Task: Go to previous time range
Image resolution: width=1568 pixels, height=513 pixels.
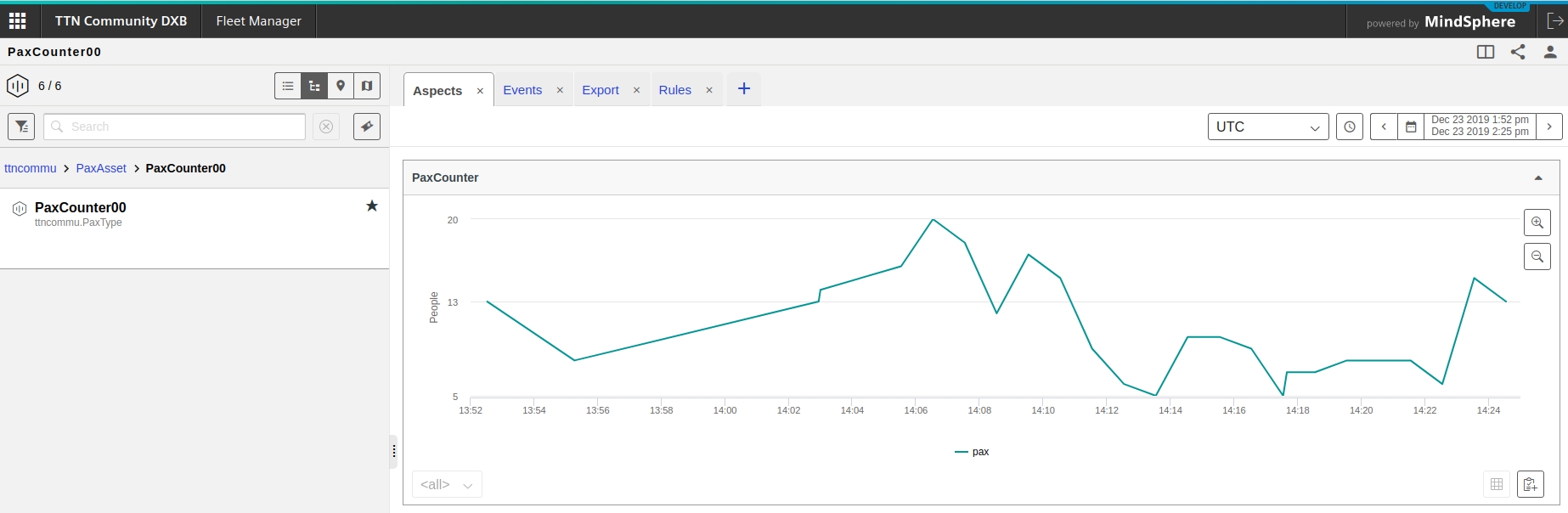Action: click(1384, 127)
